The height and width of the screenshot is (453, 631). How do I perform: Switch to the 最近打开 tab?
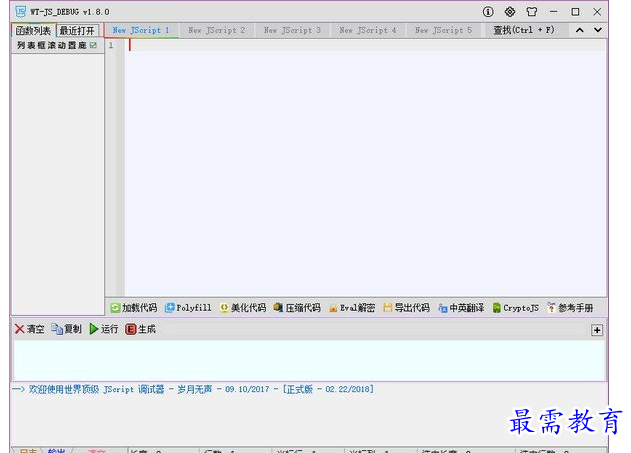click(77, 31)
